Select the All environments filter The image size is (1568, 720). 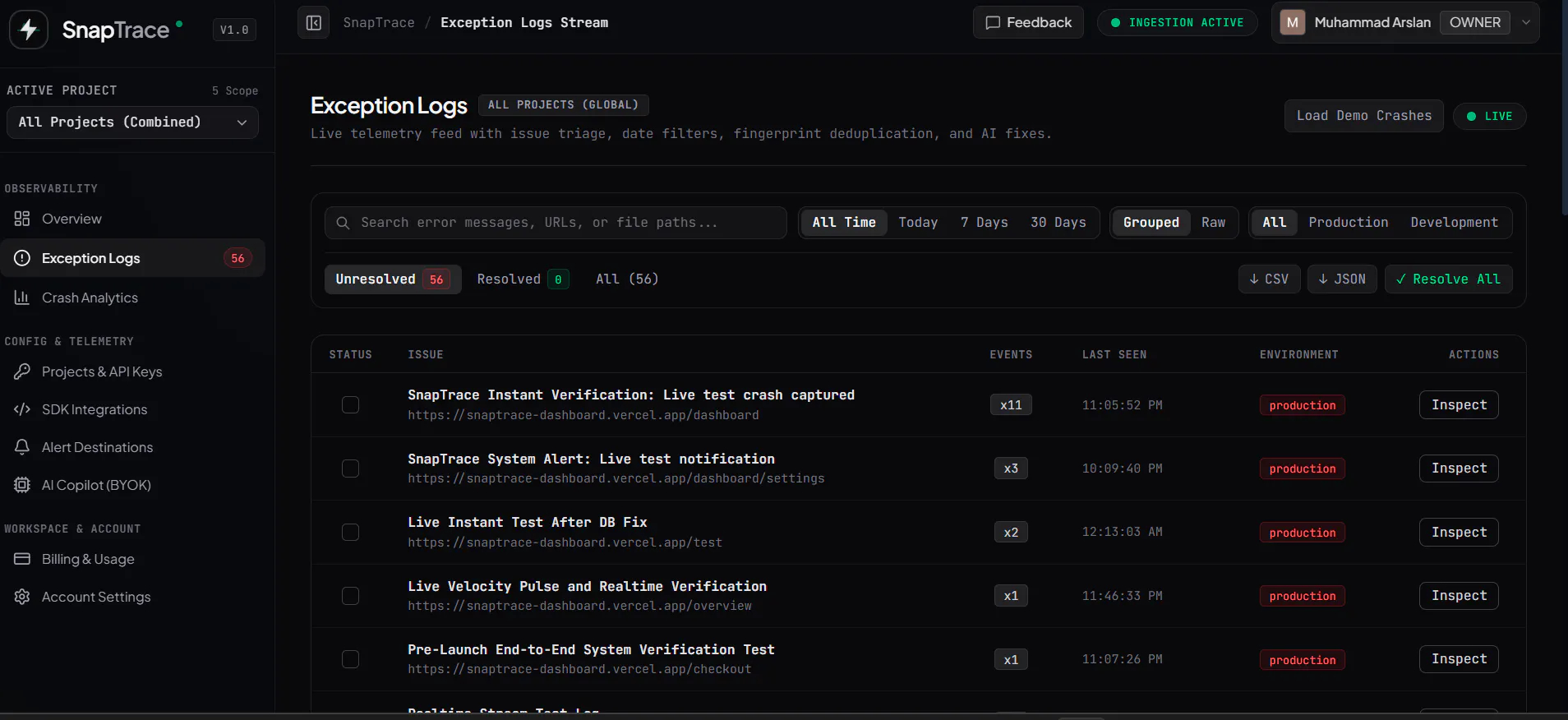(1275, 223)
